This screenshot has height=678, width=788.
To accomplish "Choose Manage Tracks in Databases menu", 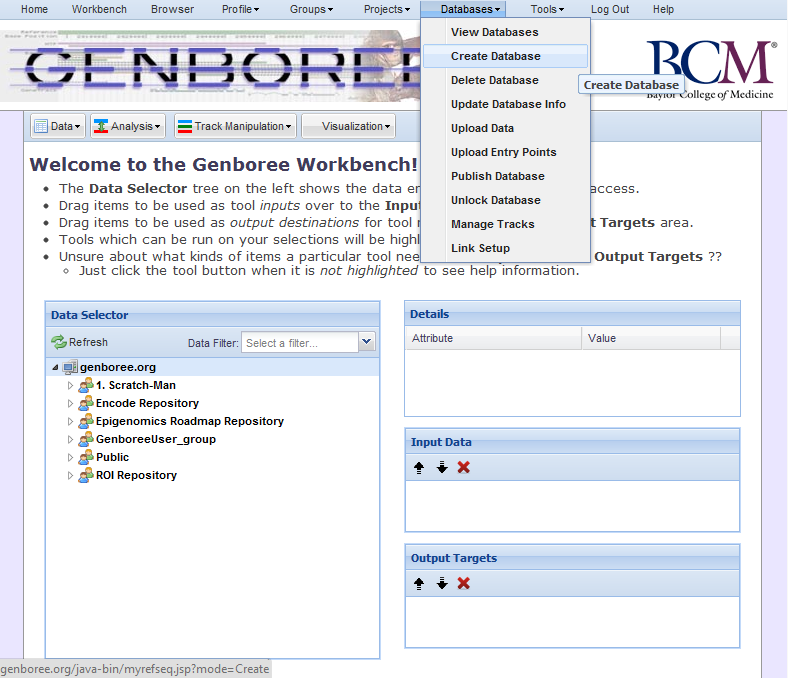I will [x=492, y=224].
